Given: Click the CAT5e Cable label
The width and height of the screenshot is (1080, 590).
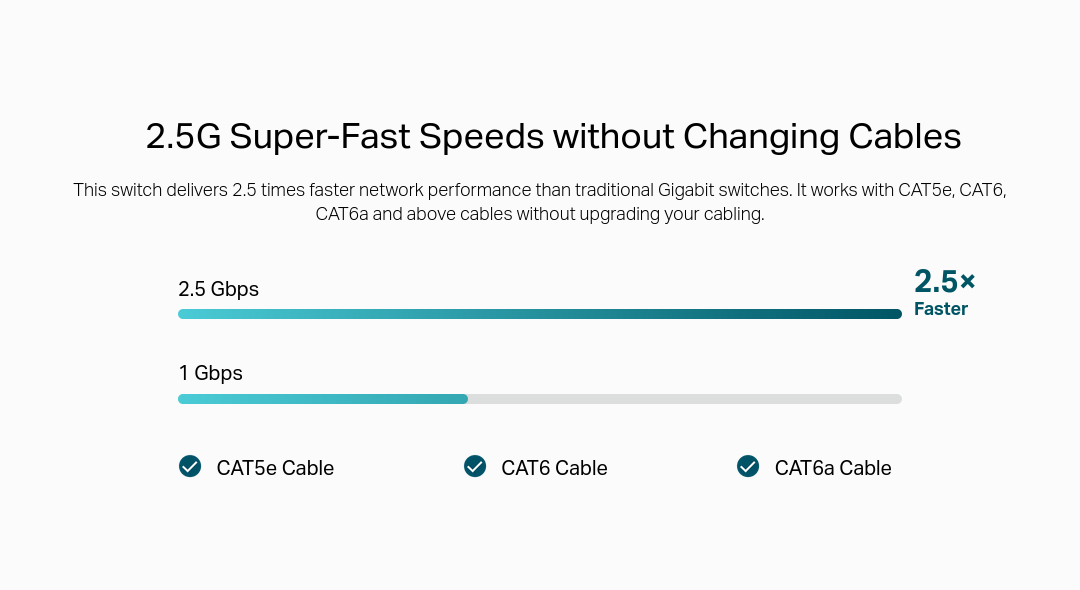Looking at the screenshot, I should (275, 468).
